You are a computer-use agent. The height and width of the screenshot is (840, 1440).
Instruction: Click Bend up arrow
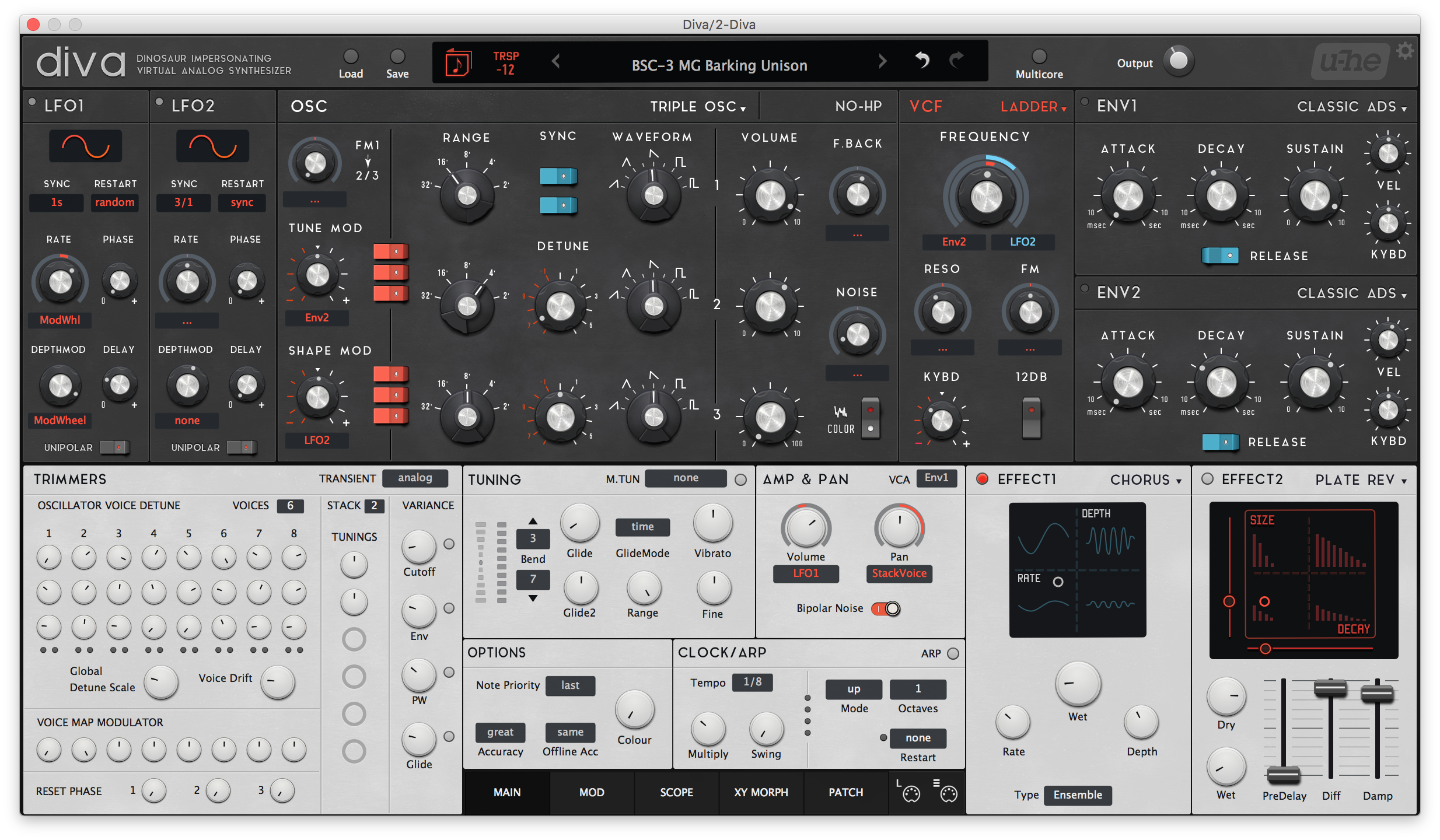[533, 521]
